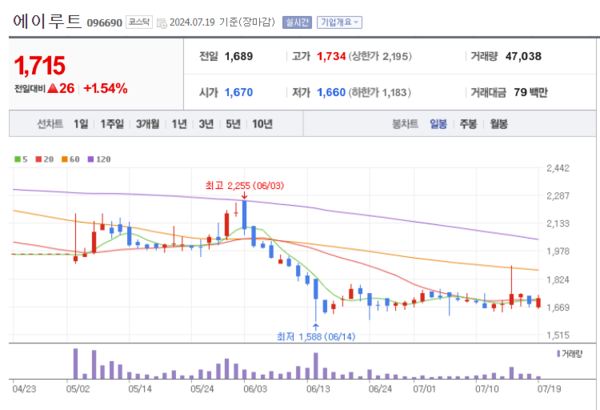
Task: Switch line chart to 1주일
Action: (112, 124)
